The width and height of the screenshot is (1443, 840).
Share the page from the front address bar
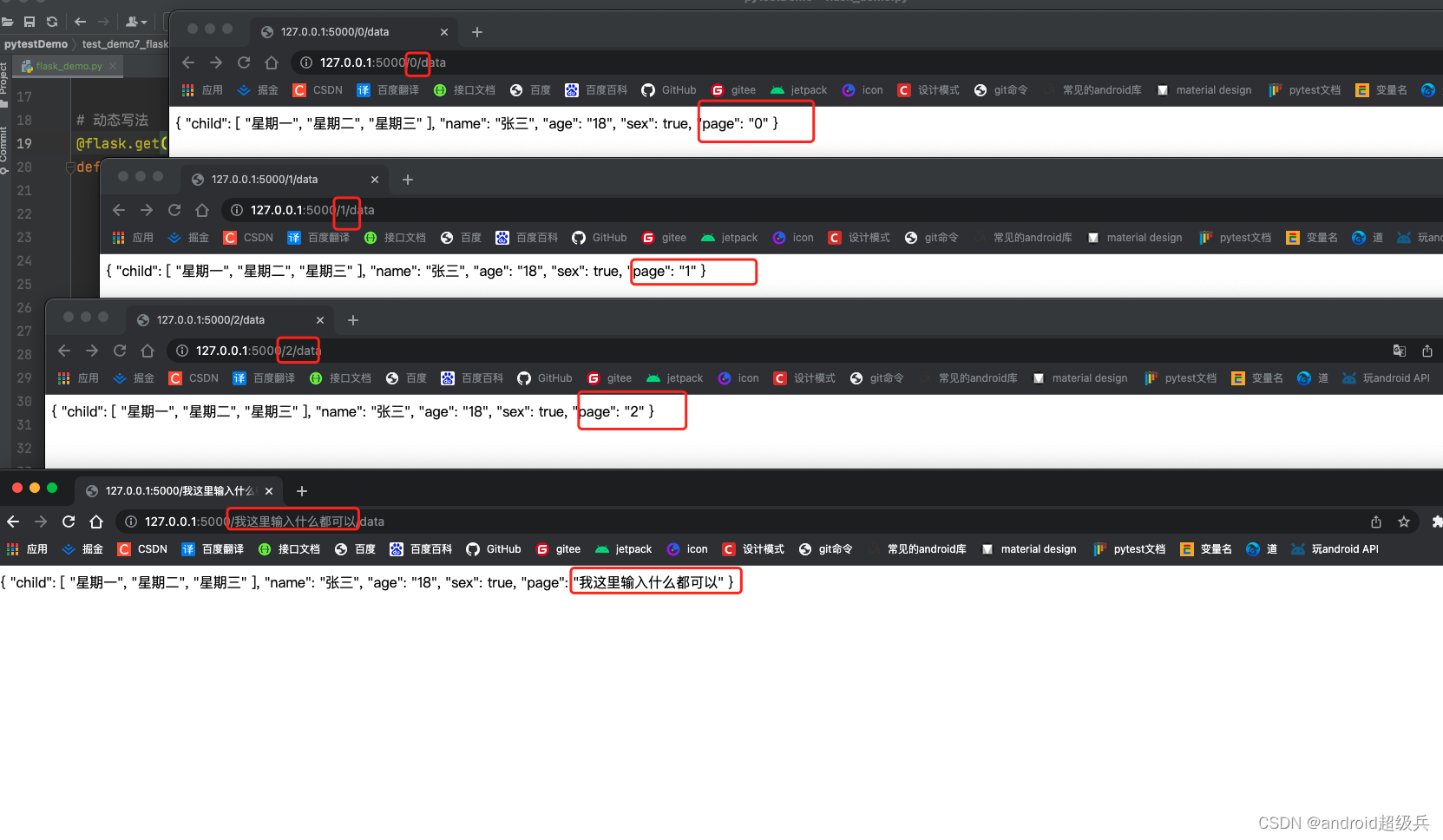(x=1376, y=522)
